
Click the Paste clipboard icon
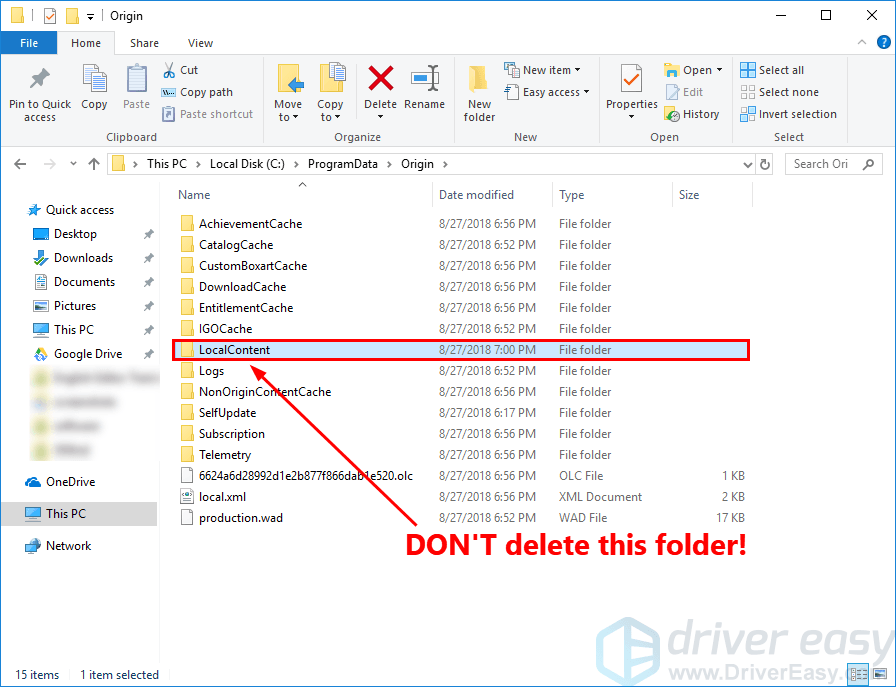point(137,78)
